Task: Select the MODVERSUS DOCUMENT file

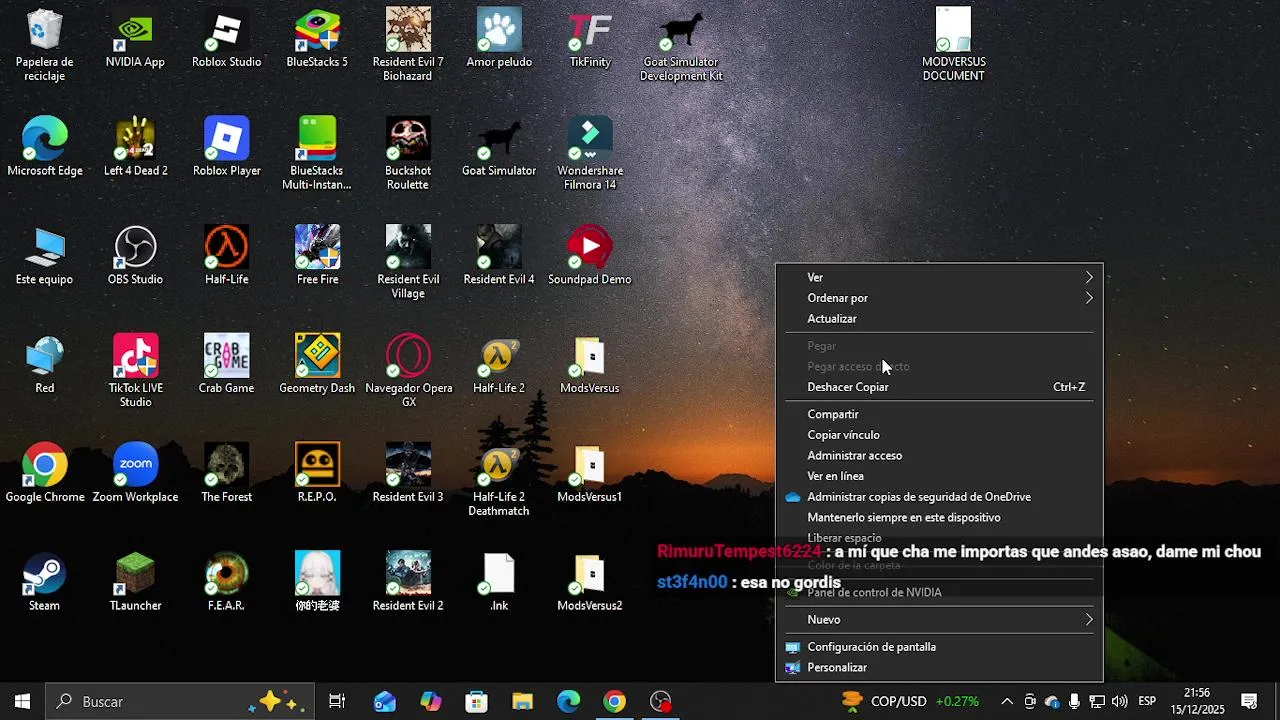Action: [953, 45]
